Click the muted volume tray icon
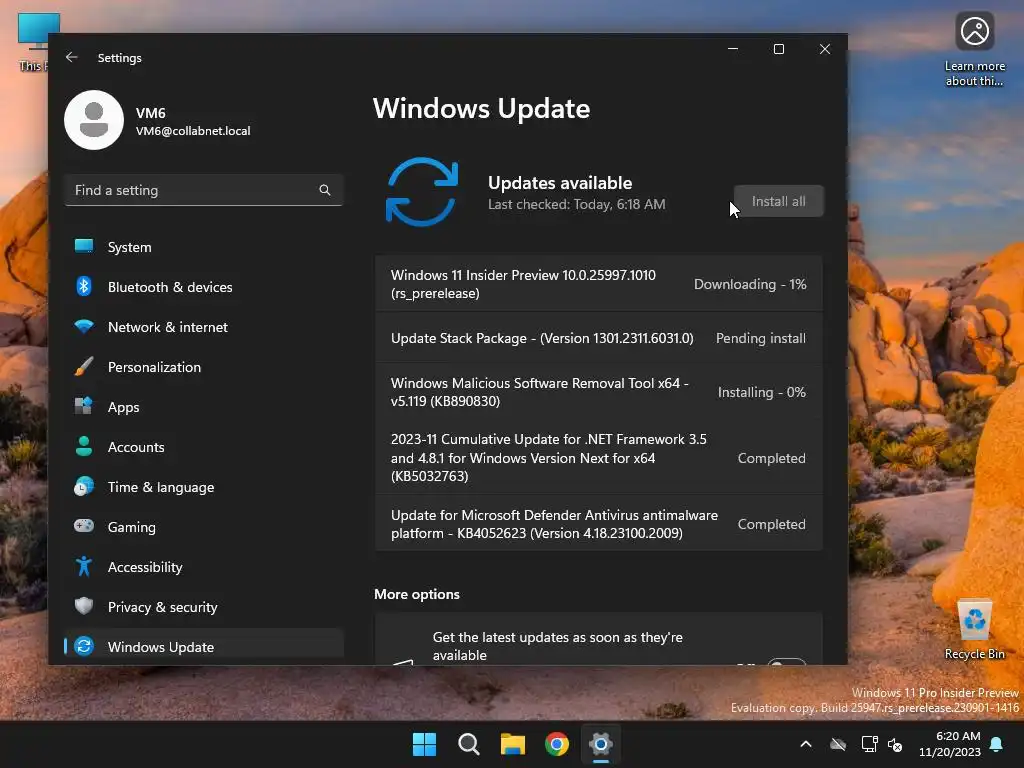This screenshot has width=1024, height=768. tap(895, 744)
